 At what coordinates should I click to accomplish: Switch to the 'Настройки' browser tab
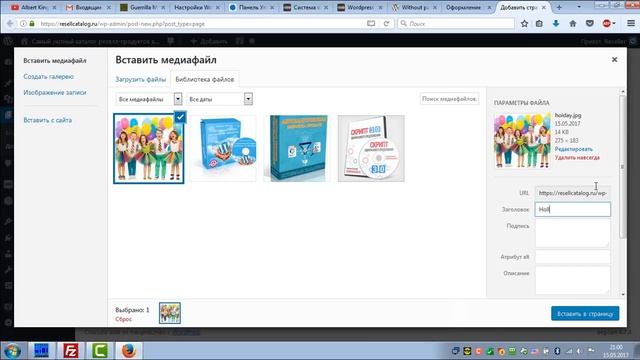pos(197,7)
